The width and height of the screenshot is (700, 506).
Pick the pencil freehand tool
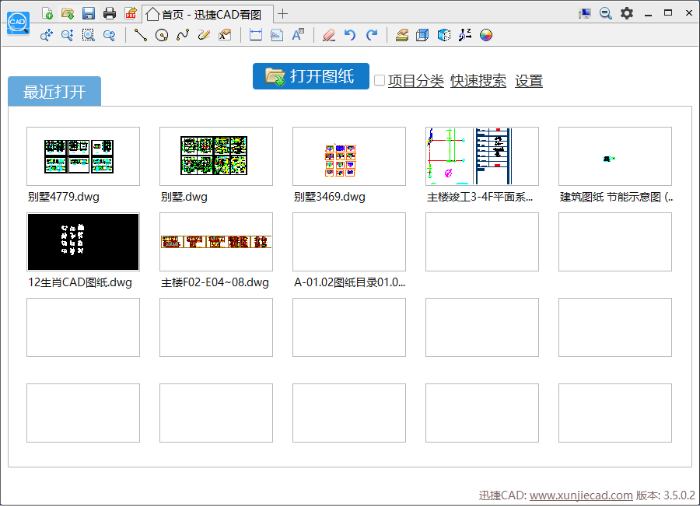[x=204, y=35]
